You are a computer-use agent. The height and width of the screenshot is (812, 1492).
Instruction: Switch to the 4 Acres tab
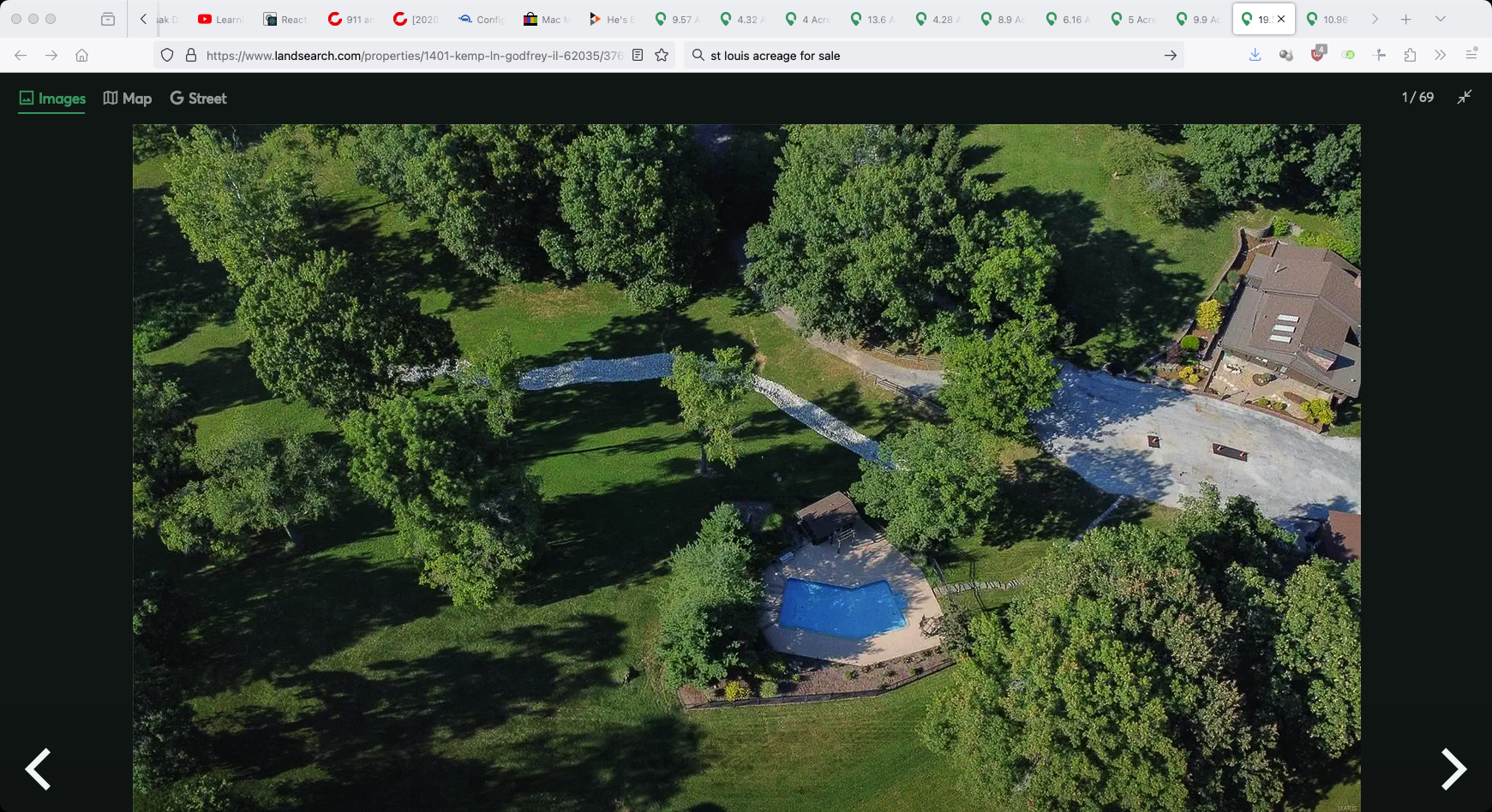pos(806,19)
